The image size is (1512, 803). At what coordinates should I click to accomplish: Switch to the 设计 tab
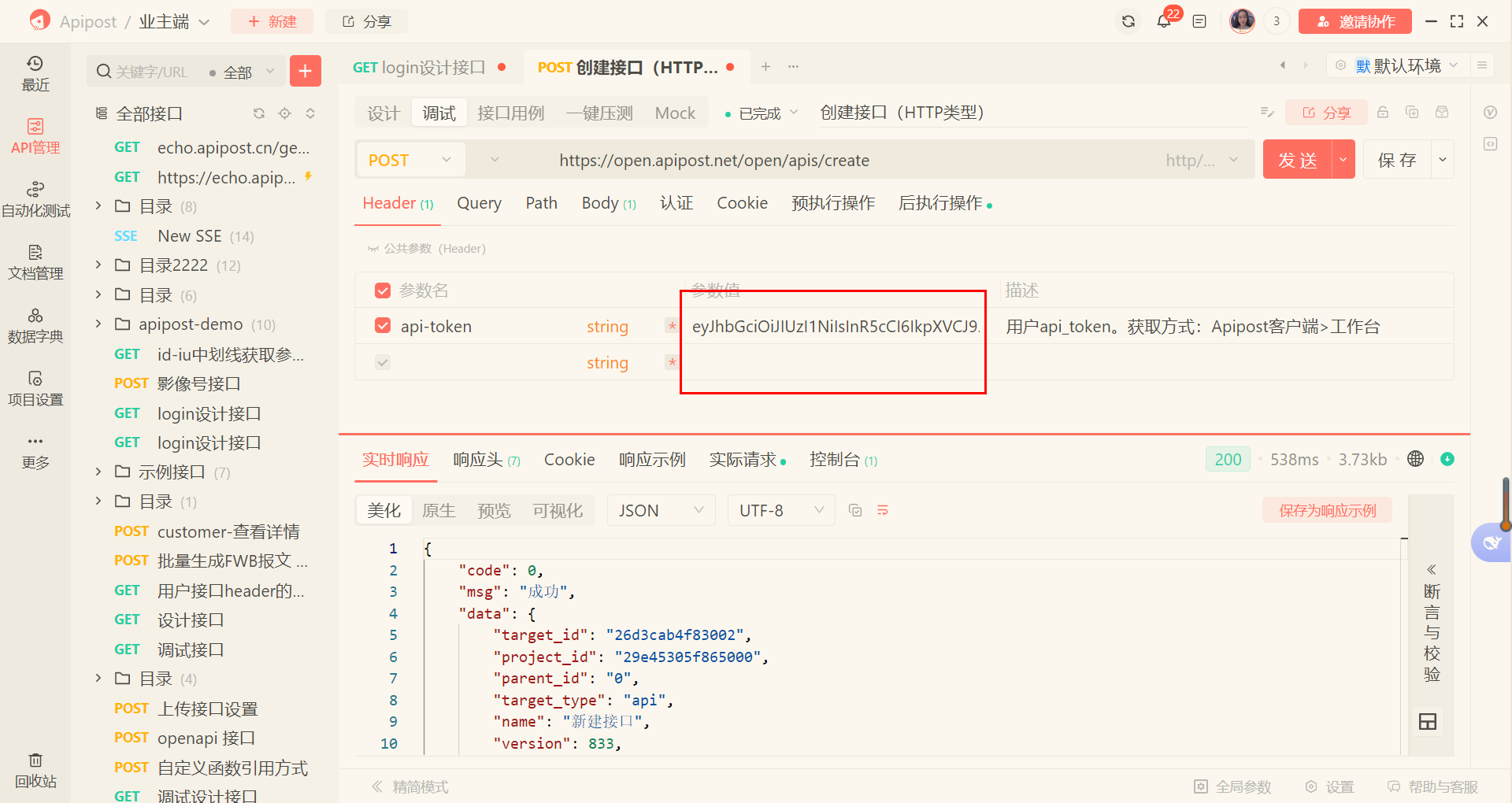[x=384, y=113]
